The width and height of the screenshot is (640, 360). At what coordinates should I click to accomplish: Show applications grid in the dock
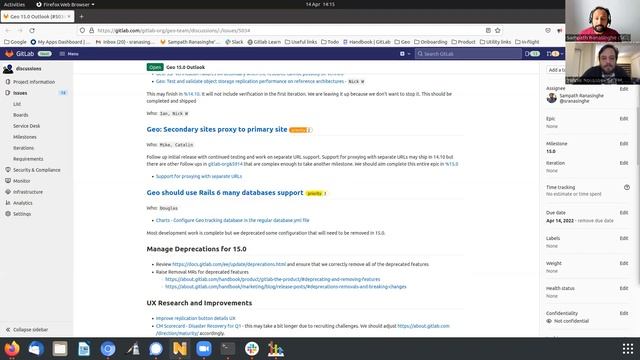point(628,349)
